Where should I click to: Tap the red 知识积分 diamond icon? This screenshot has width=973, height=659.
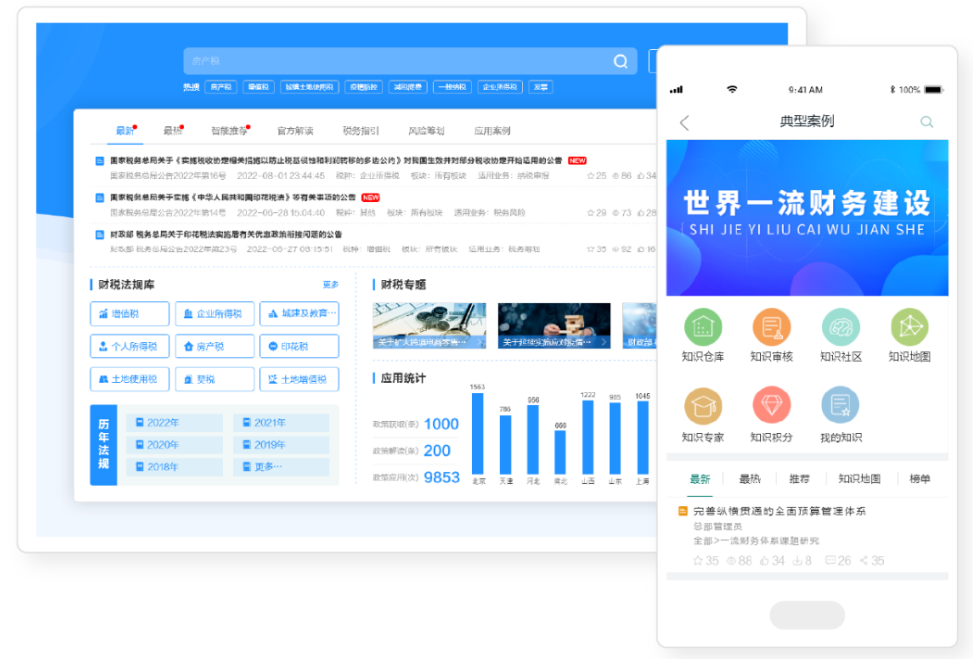(771, 407)
